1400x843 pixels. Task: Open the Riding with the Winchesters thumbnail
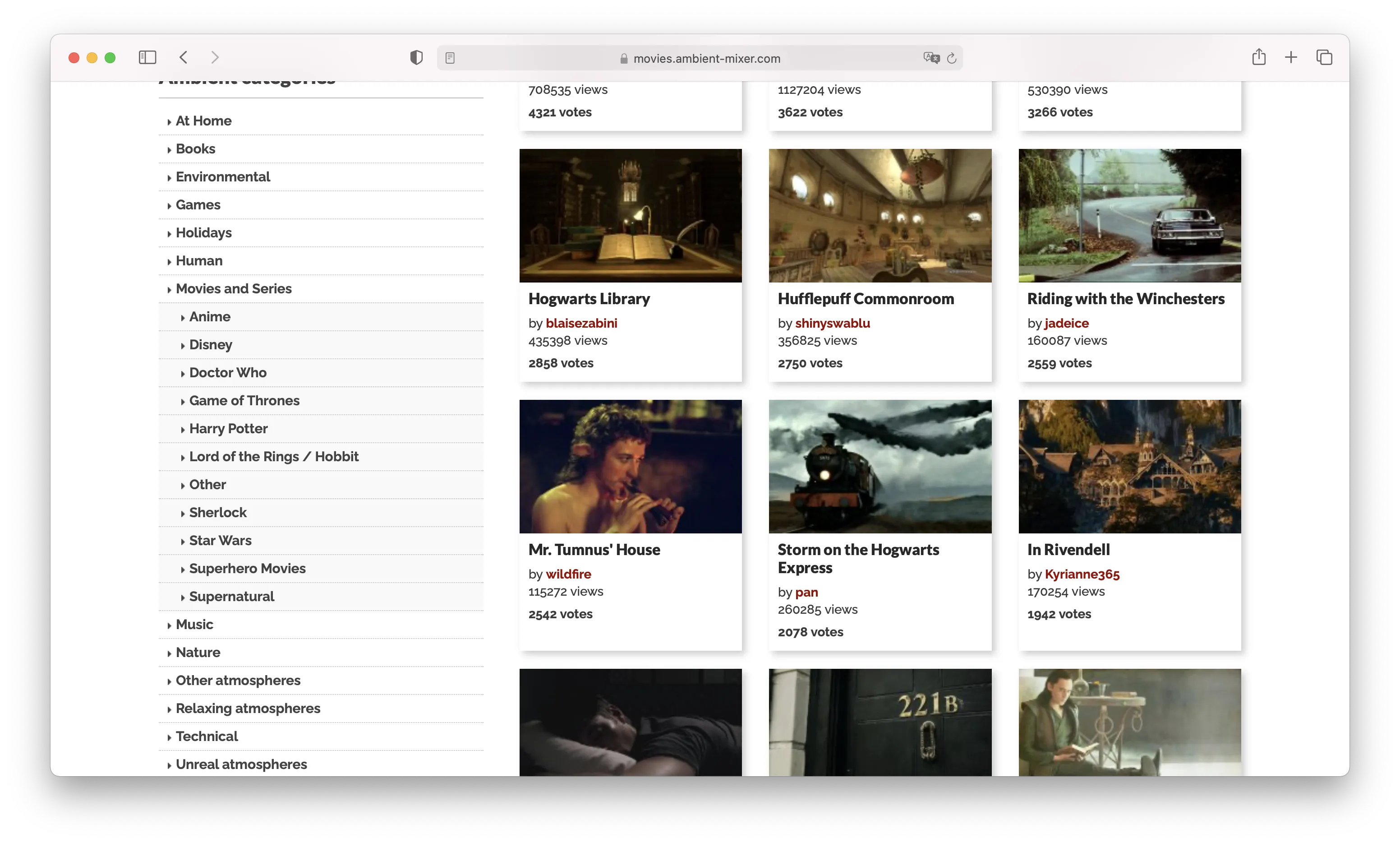pyautogui.click(x=1129, y=215)
